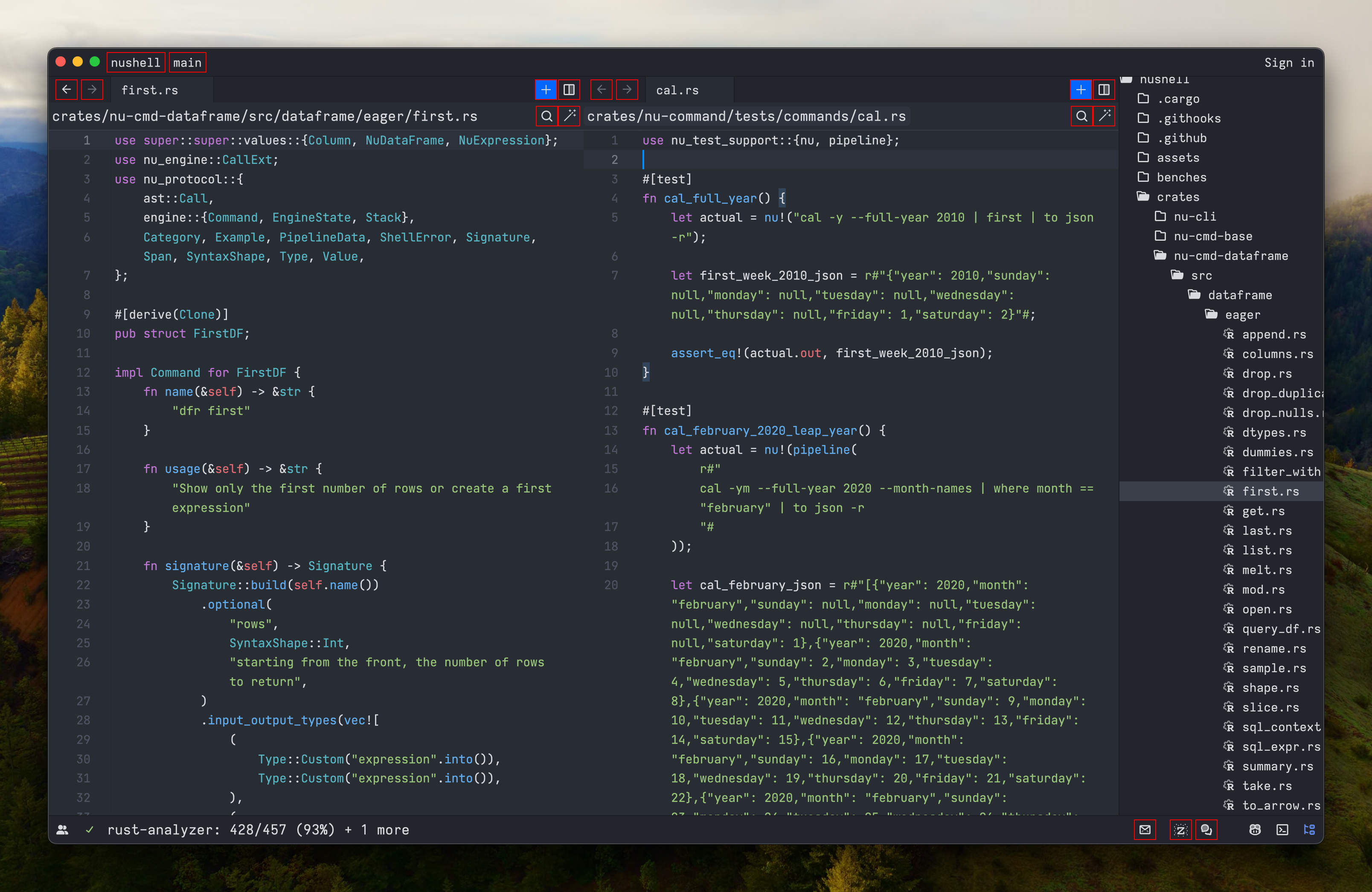Select the first.rs tab
The image size is (1372, 892).
149,90
